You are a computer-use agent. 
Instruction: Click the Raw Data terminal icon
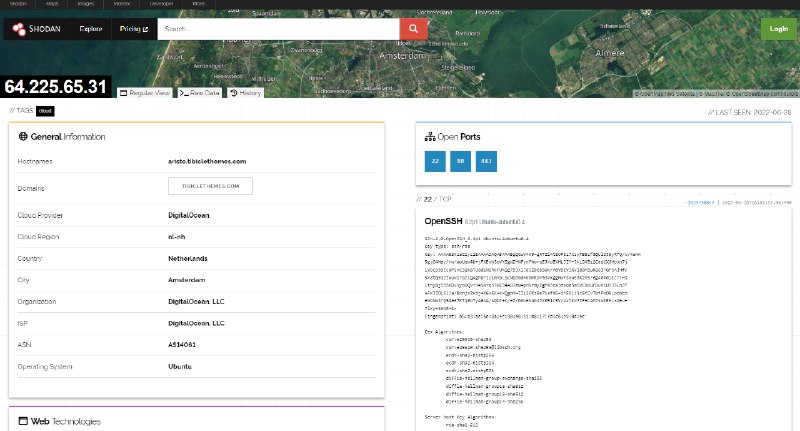point(184,93)
